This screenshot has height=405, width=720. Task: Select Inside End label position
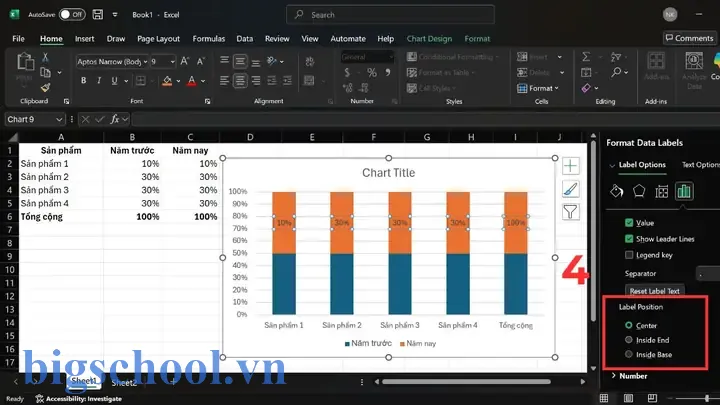(629, 340)
